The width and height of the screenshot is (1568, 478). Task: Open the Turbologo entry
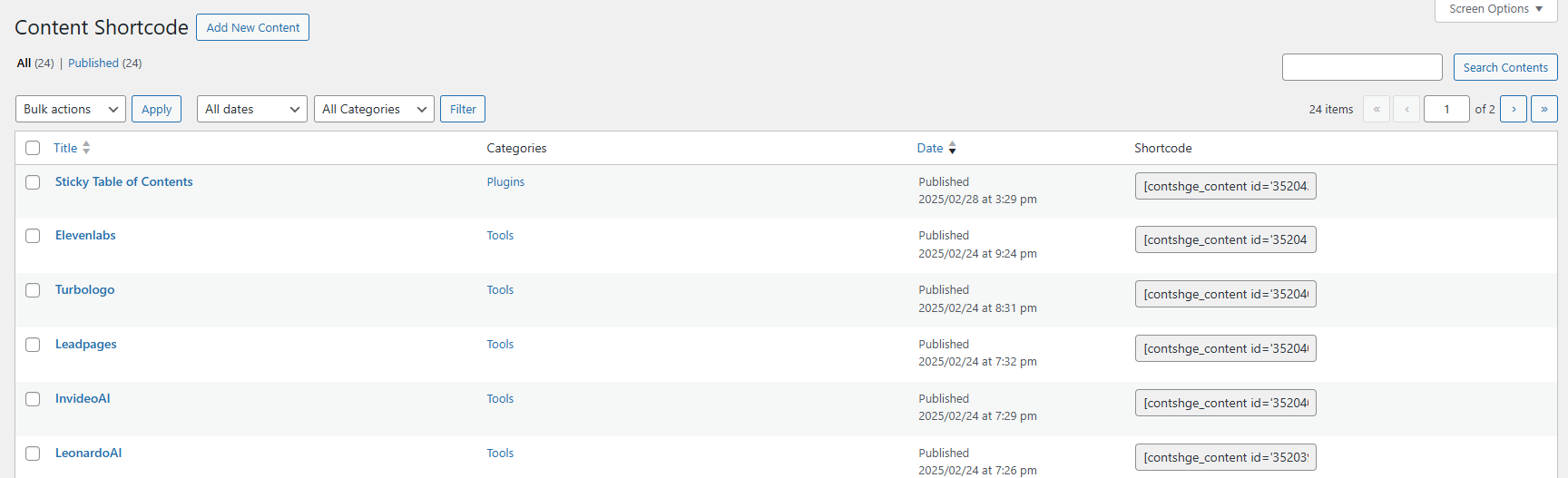coord(85,289)
